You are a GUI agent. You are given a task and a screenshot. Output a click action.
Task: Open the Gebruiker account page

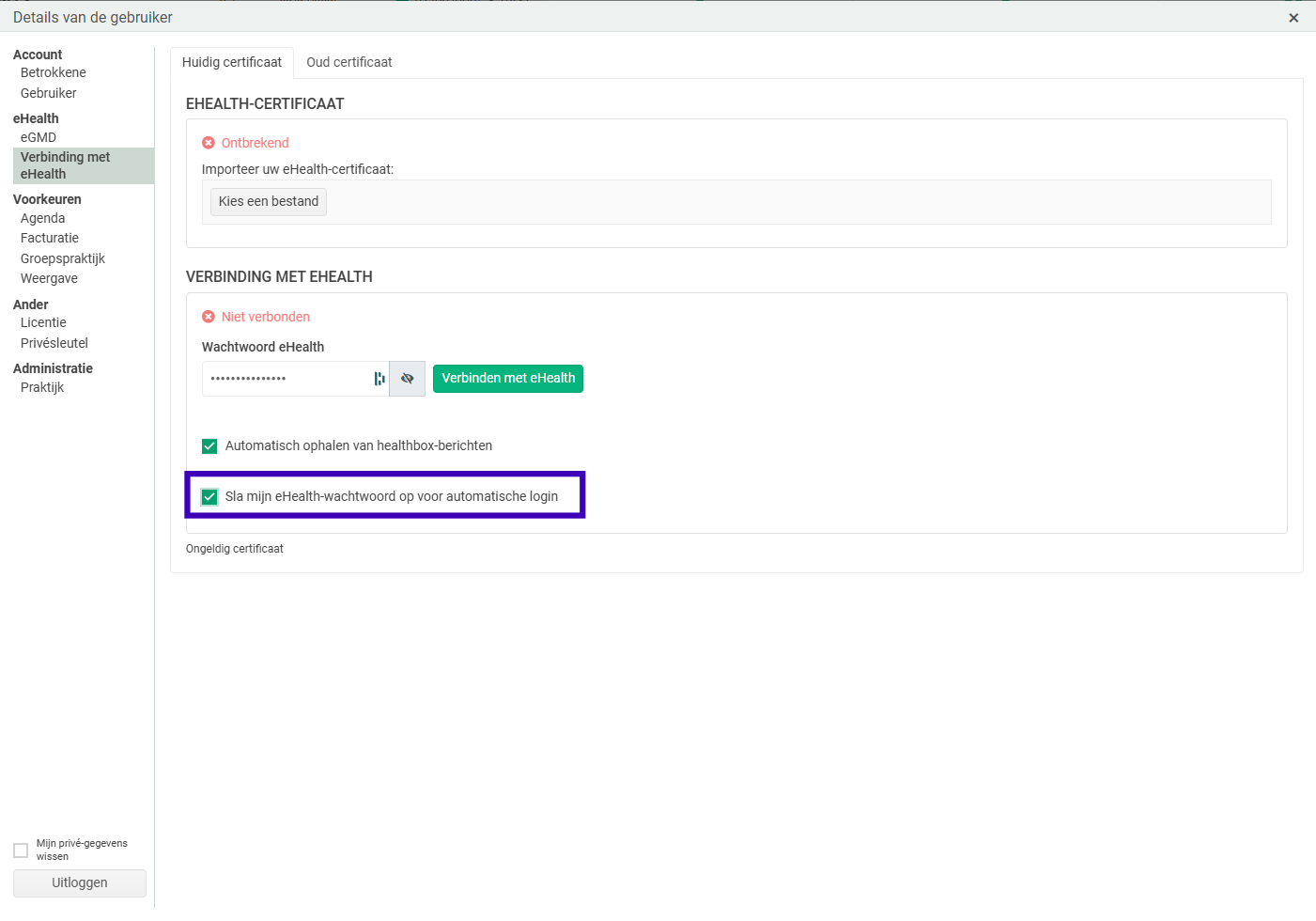[49, 93]
